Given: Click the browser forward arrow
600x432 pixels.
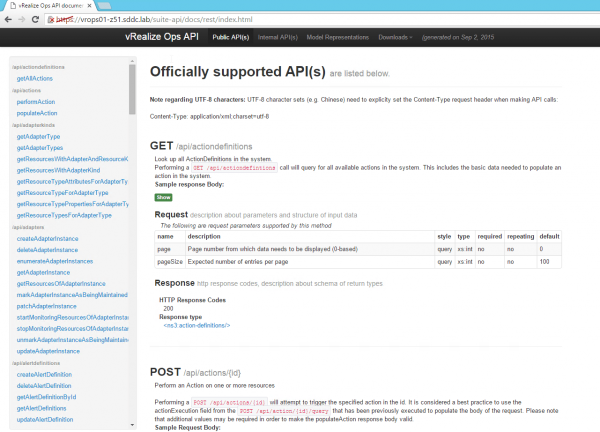Looking at the screenshot, I should coord(21,19).
